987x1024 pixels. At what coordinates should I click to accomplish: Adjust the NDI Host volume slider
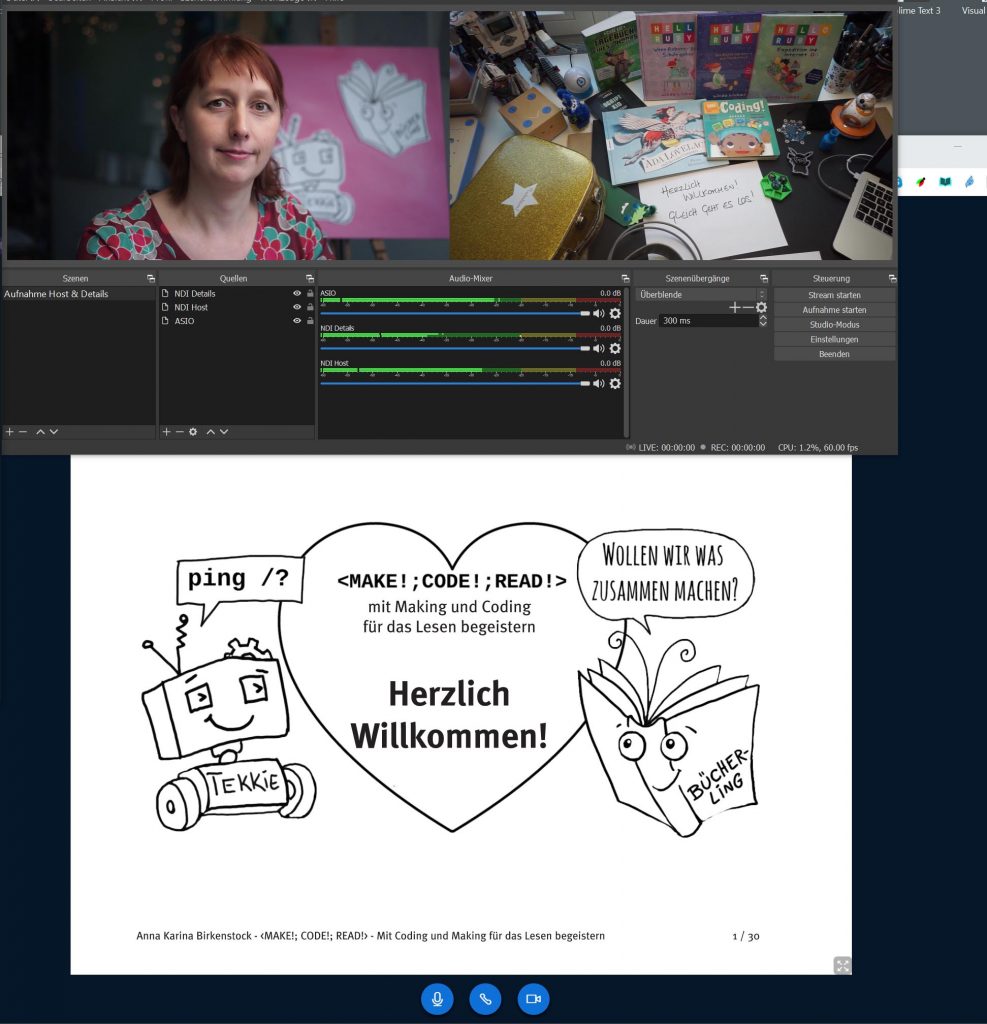coord(455,383)
